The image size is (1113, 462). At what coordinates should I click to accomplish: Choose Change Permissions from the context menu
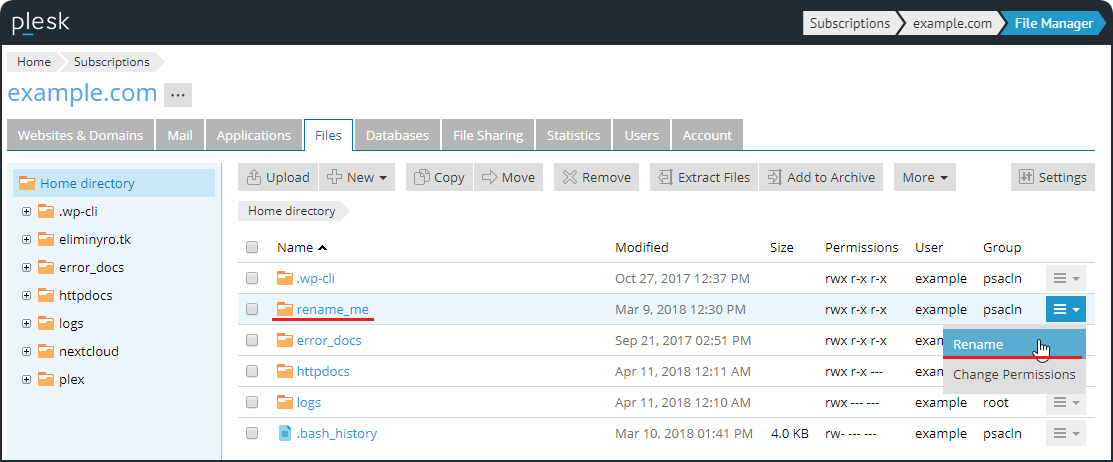tap(1013, 375)
